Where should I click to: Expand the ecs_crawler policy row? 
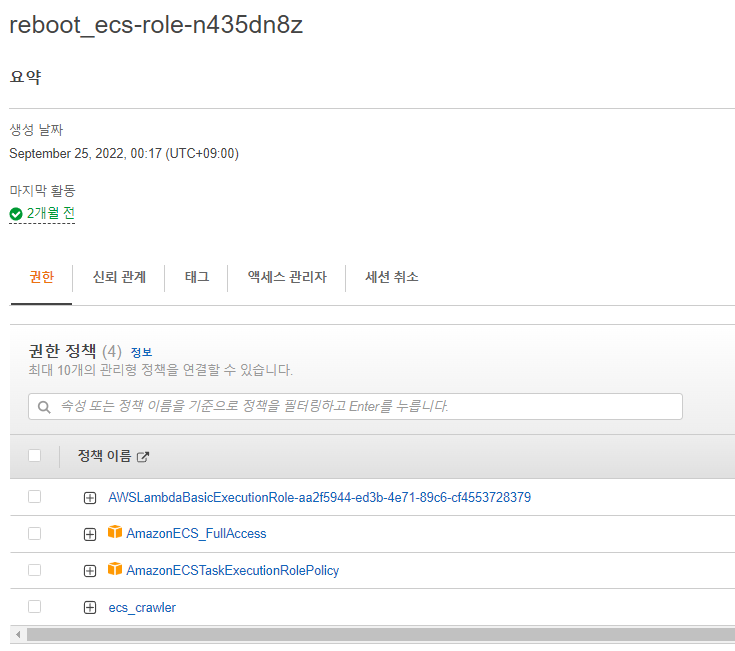(x=90, y=607)
